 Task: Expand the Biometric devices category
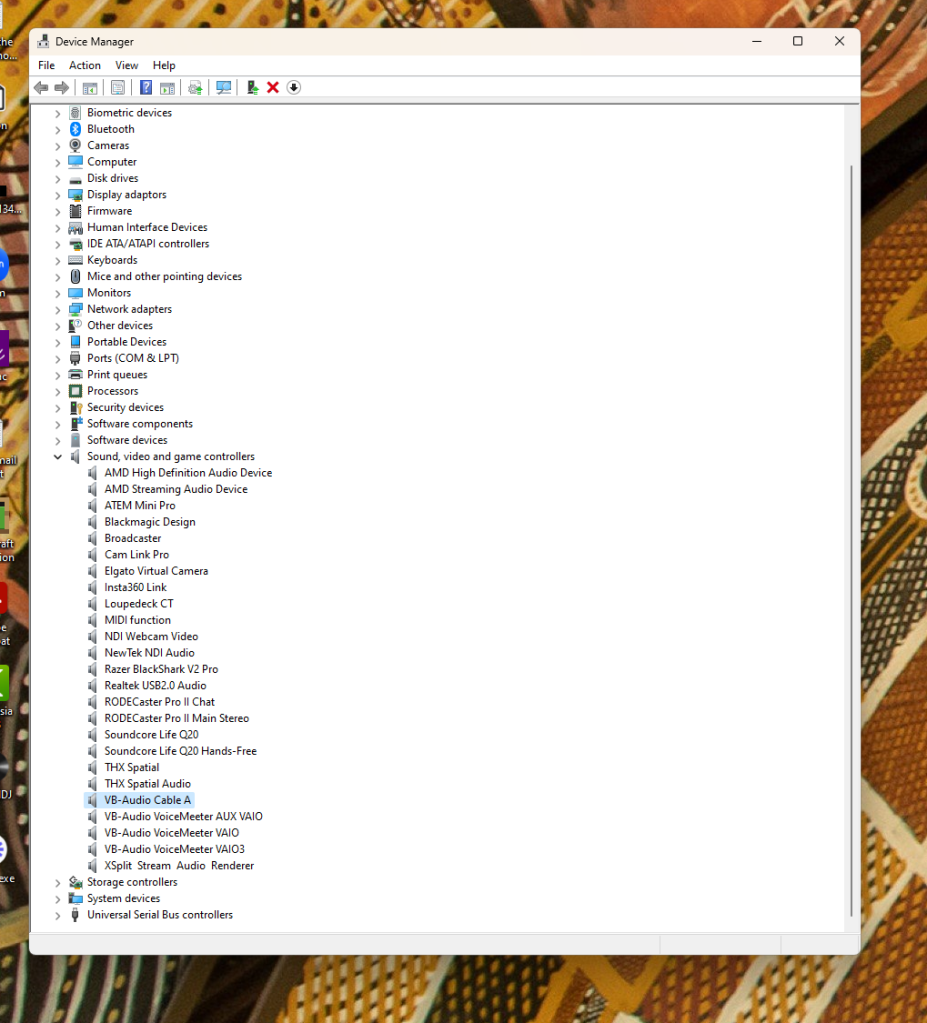(x=58, y=113)
